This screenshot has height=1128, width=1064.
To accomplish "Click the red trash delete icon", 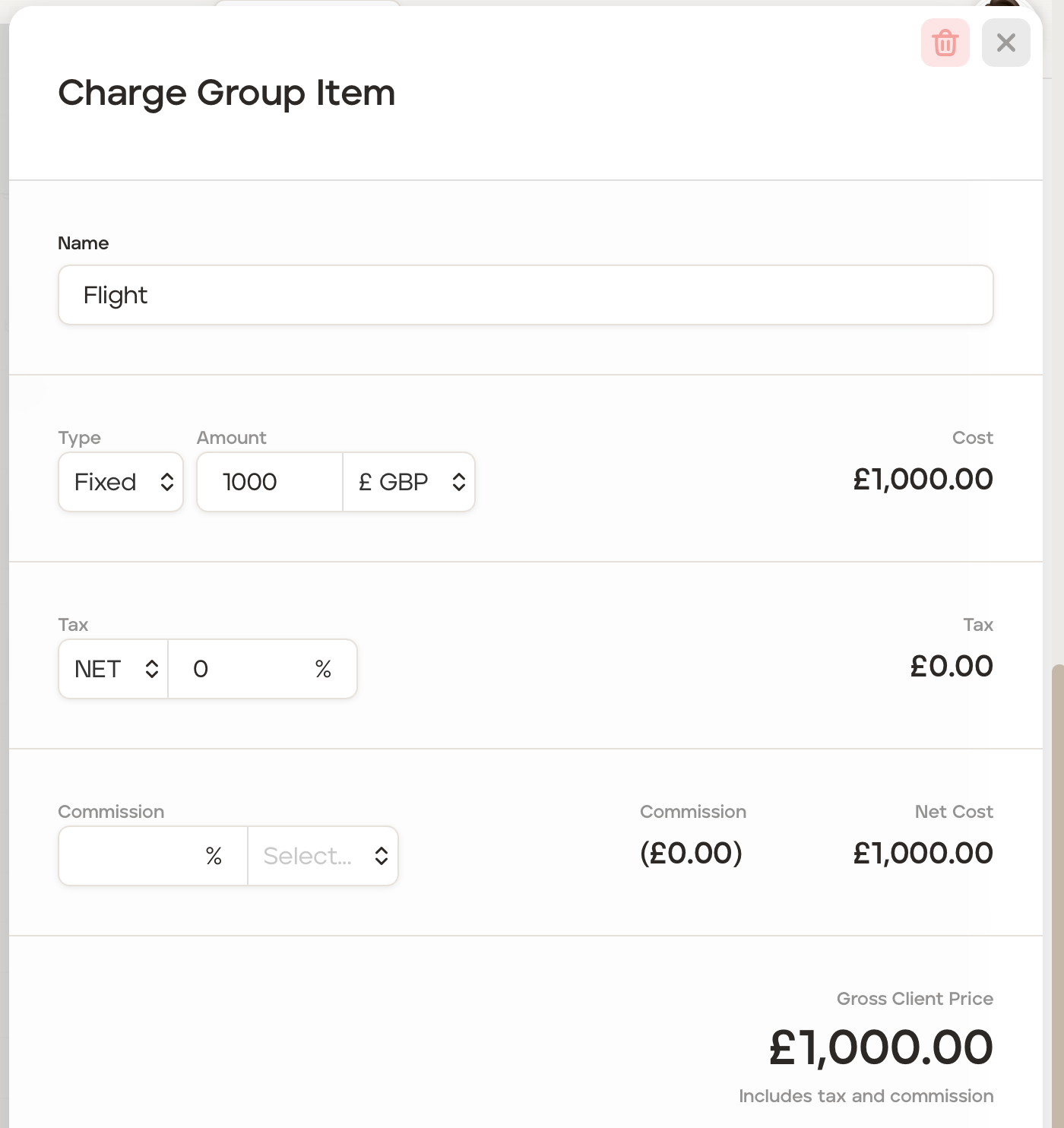I will (x=945, y=43).
